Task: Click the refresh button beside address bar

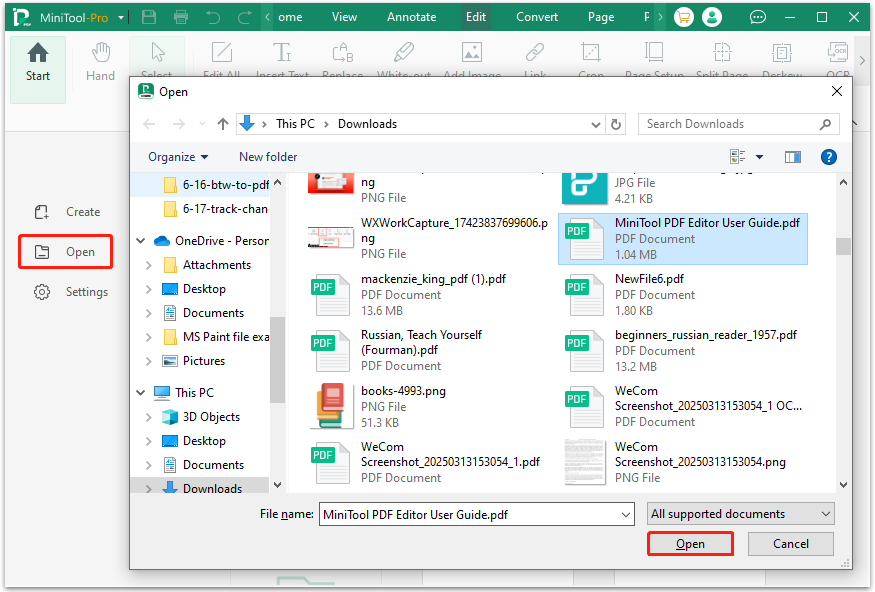Action: click(616, 124)
